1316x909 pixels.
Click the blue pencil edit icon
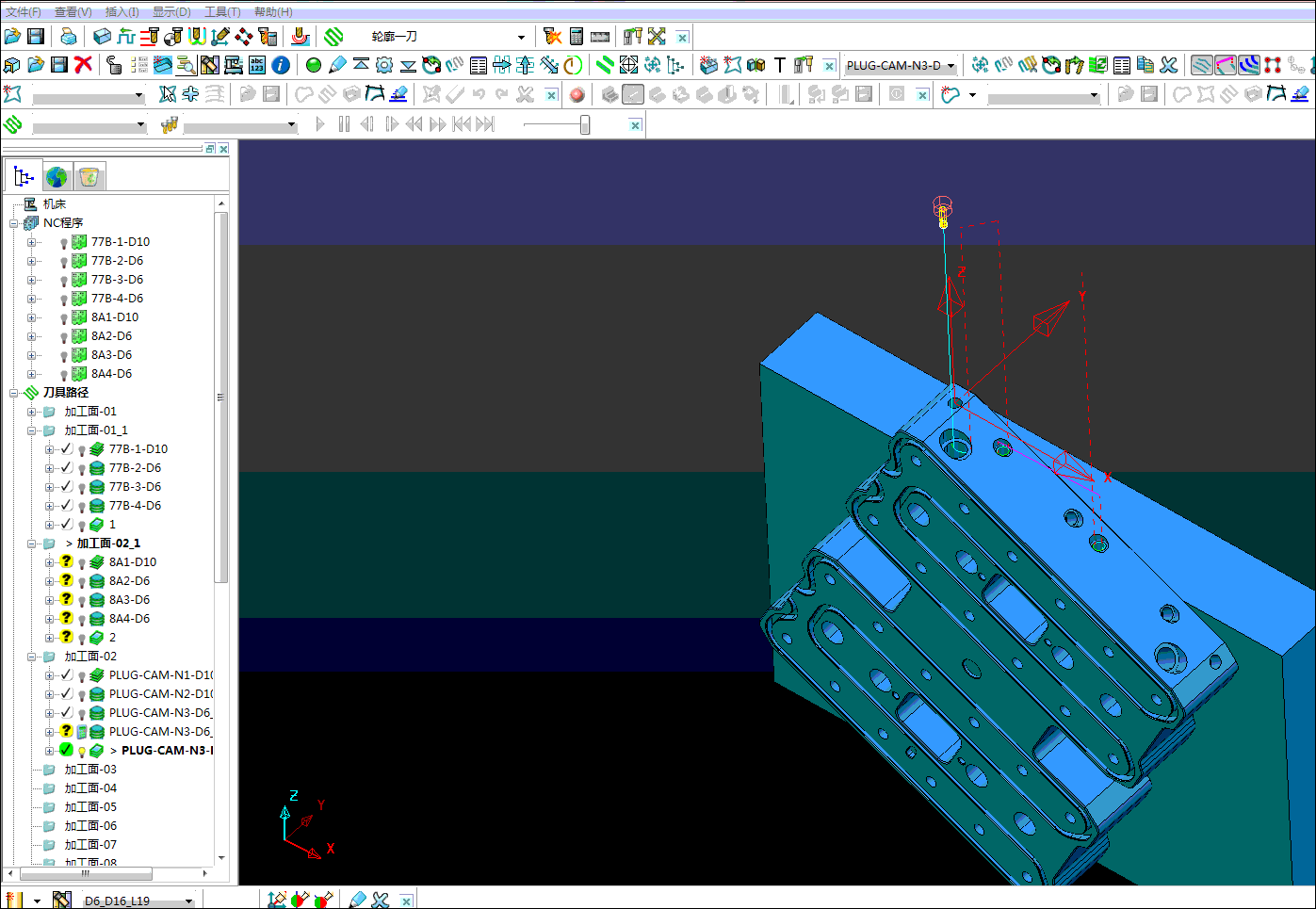[337, 65]
